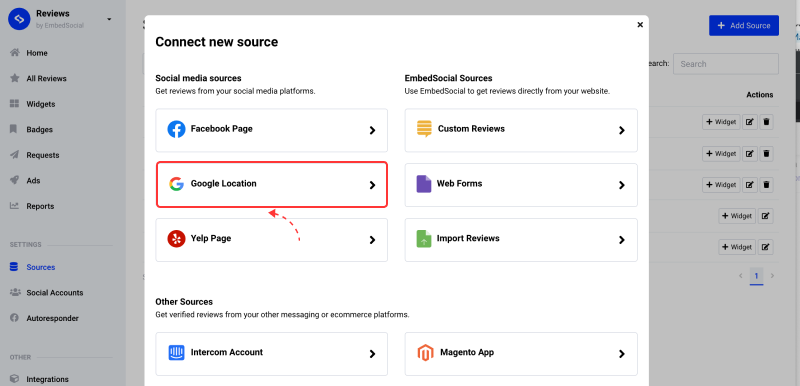Open Autoresponder settings

click(x=53, y=318)
